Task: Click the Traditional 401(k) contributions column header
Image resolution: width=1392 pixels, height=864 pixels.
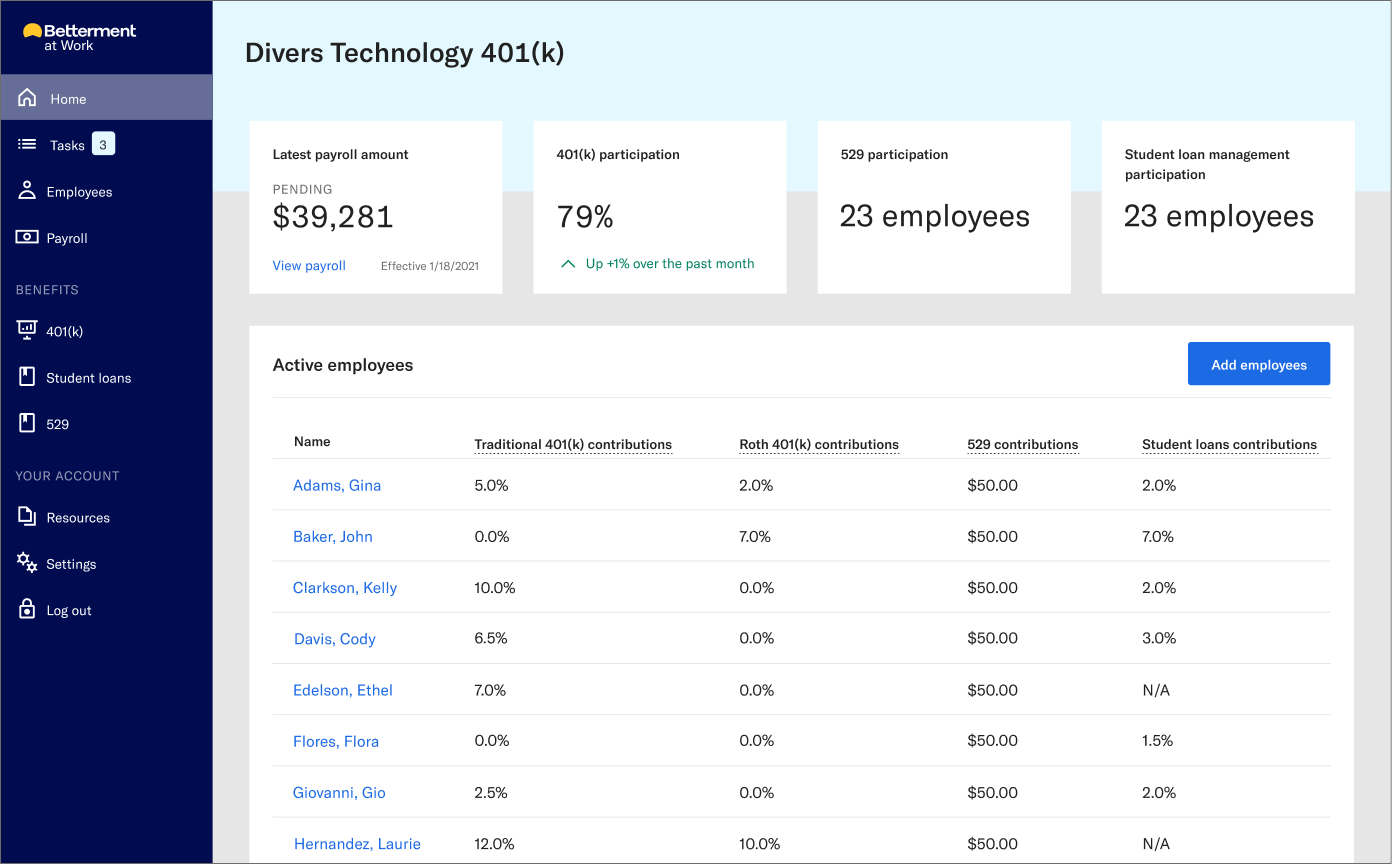Action: pos(573,444)
